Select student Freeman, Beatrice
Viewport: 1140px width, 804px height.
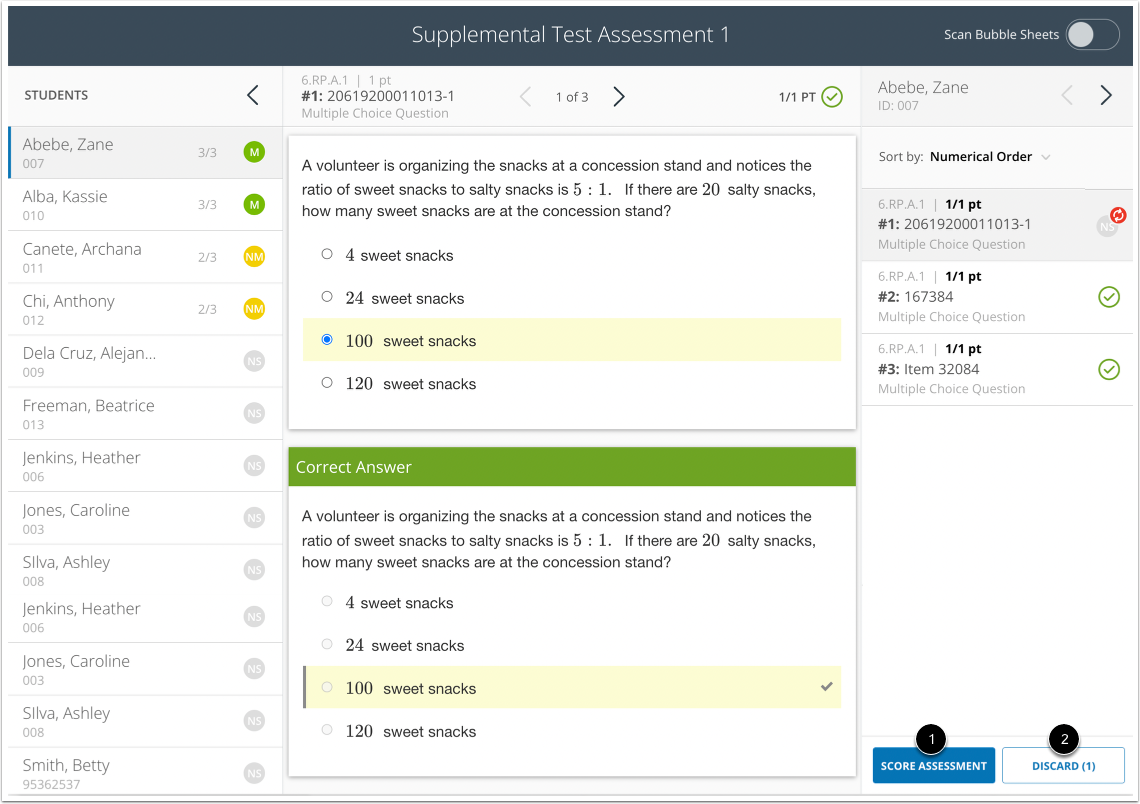[x=145, y=414]
